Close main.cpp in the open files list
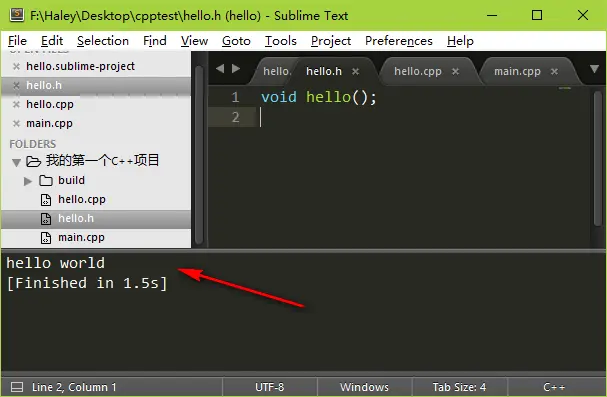The width and height of the screenshot is (607, 397). [x=16, y=123]
